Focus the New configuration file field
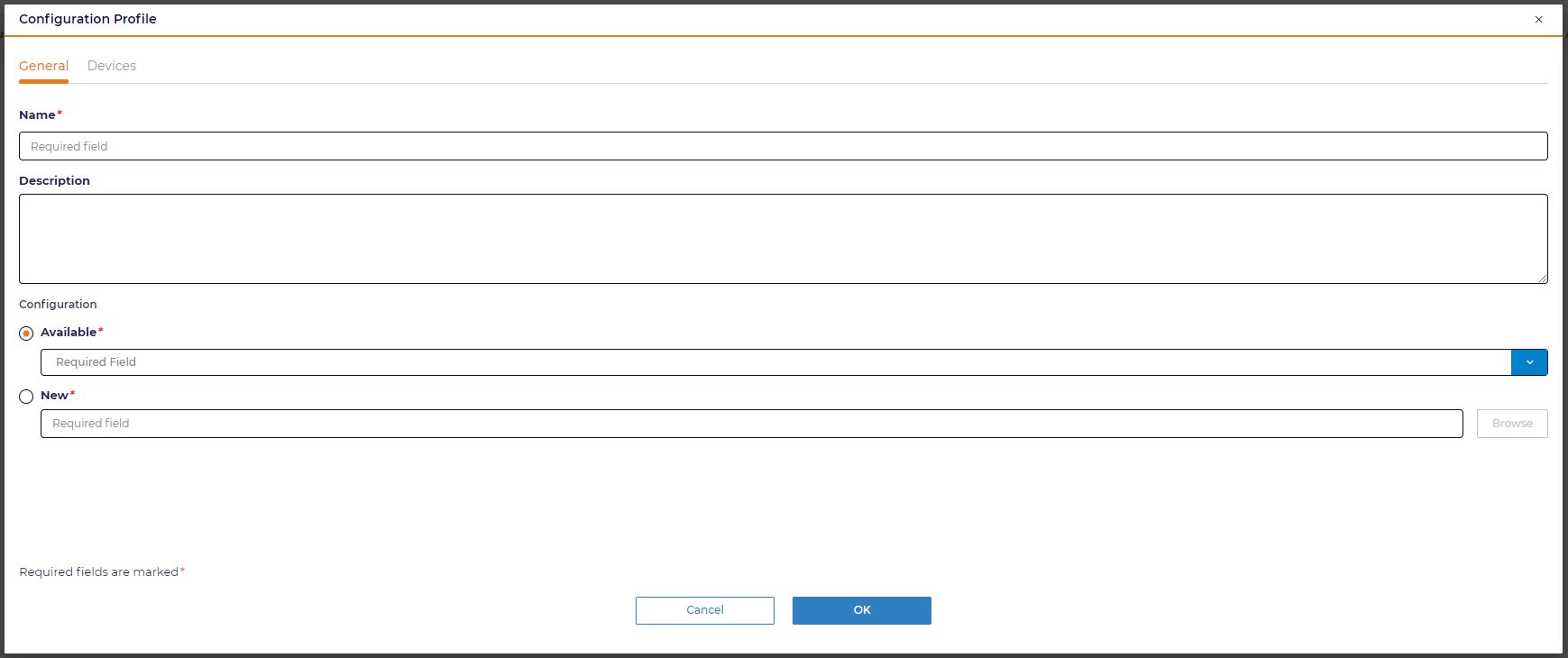Image resolution: width=1568 pixels, height=658 pixels. coord(751,424)
